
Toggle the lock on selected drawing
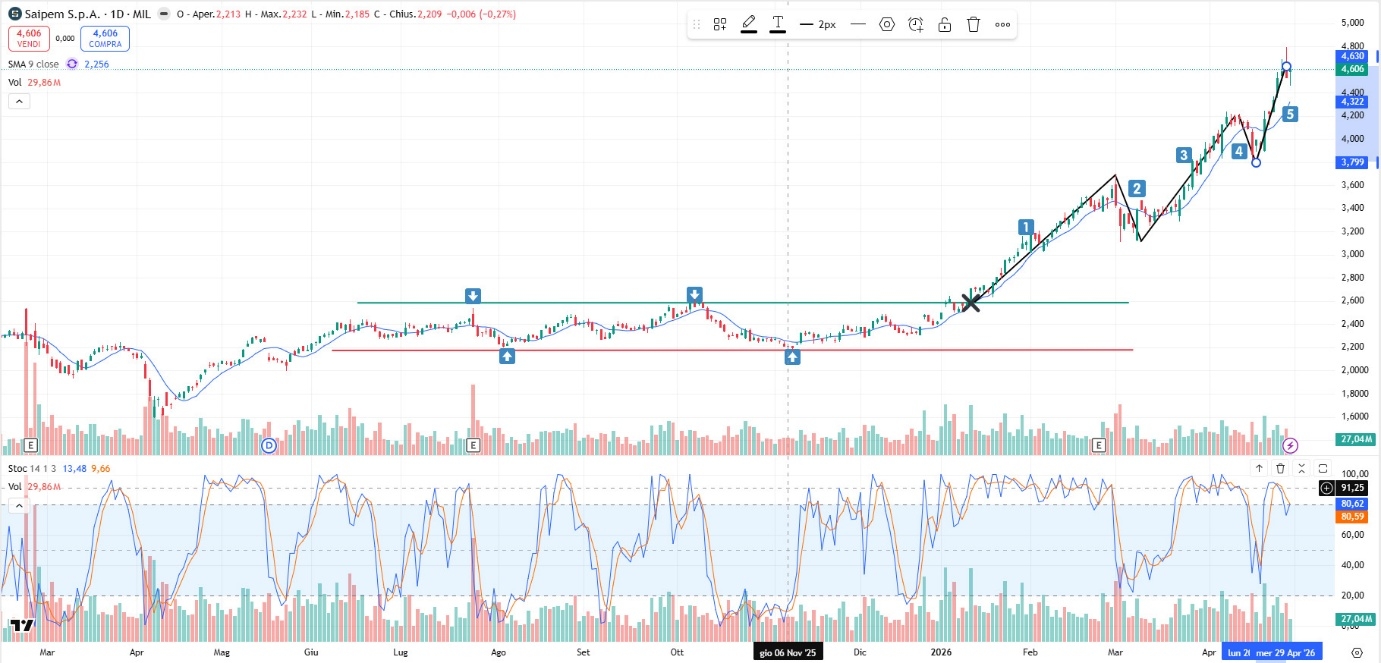(x=944, y=24)
